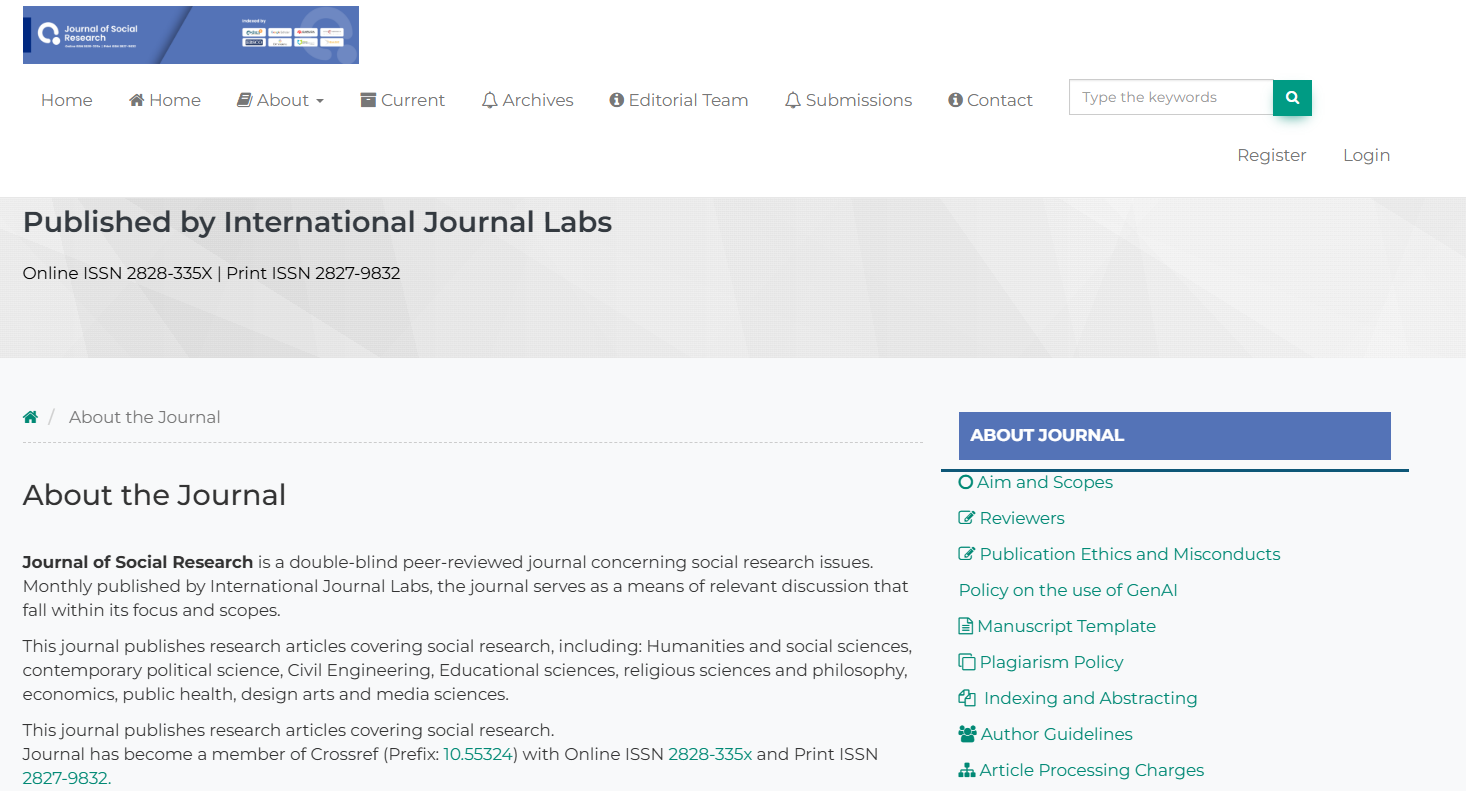Open the Archives menu item

527,100
